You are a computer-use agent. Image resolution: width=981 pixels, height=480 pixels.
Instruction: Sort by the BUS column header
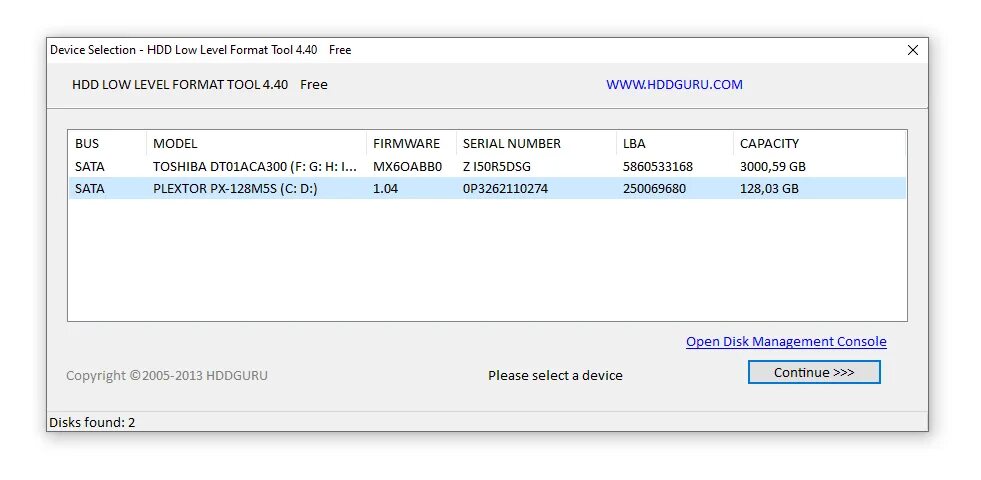[107, 143]
